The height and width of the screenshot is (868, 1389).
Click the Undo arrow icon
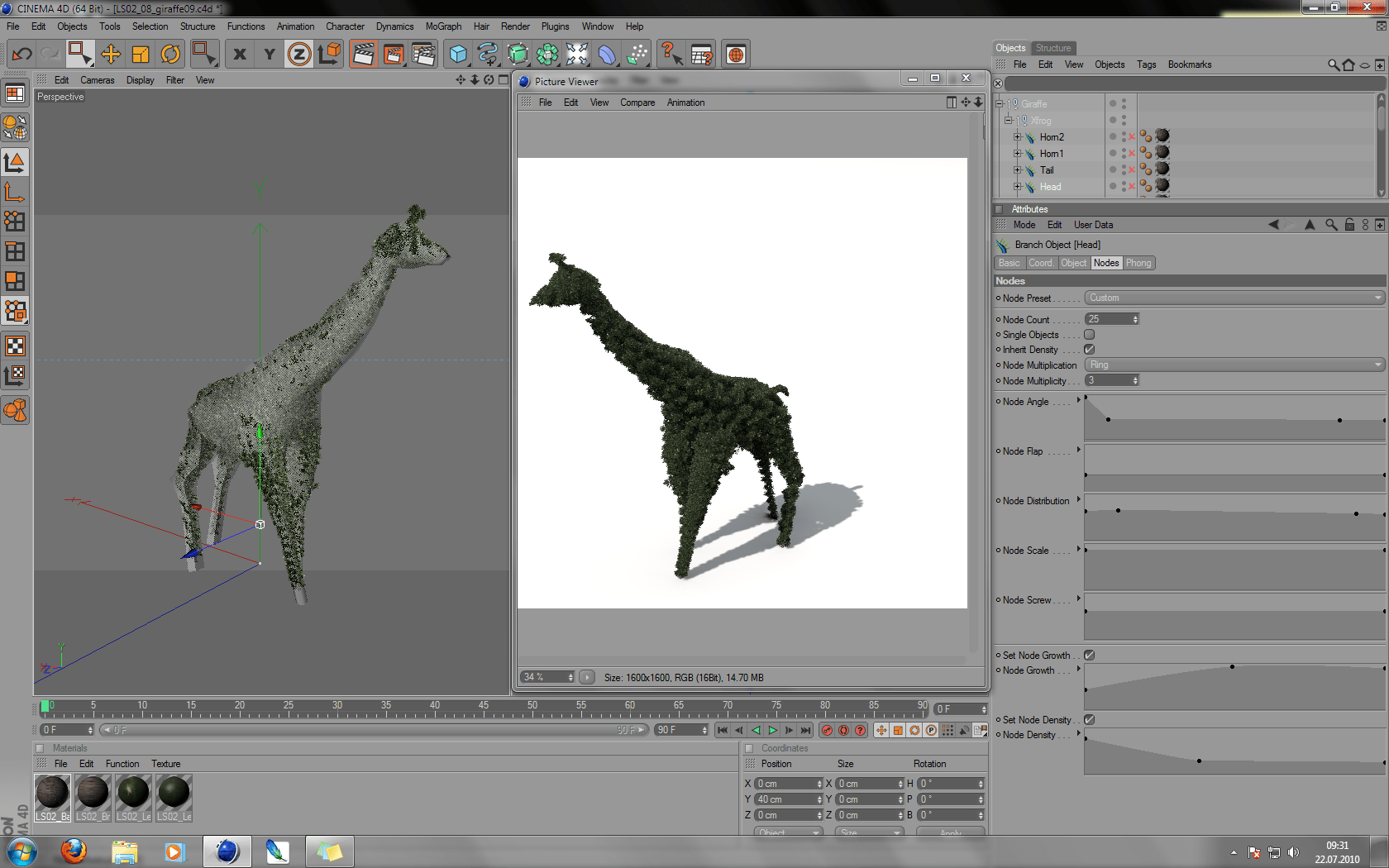click(21, 54)
